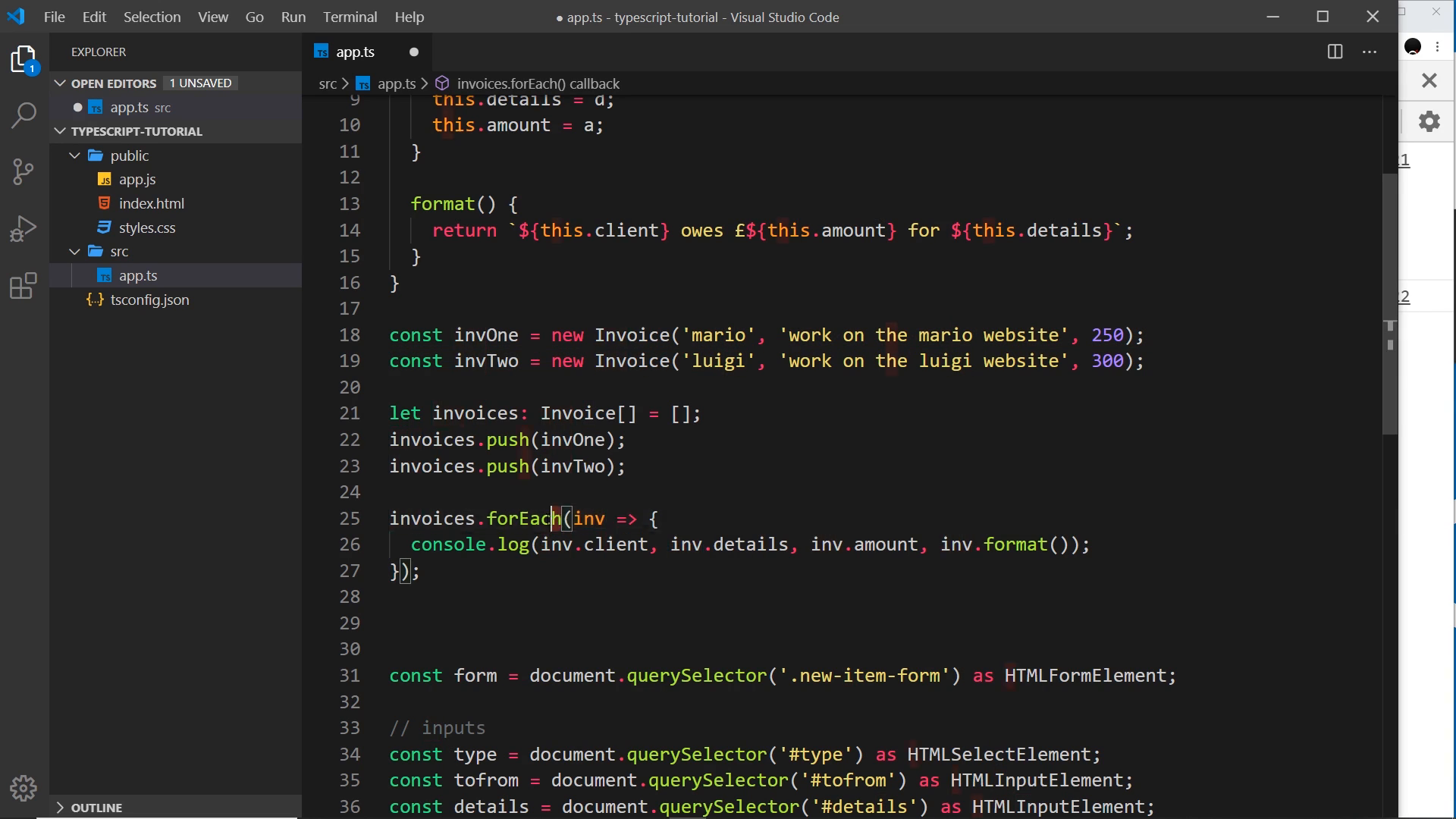This screenshot has height=819, width=1456.
Task: Click the VS Code logo icon in the title bar
Action: tap(16, 17)
